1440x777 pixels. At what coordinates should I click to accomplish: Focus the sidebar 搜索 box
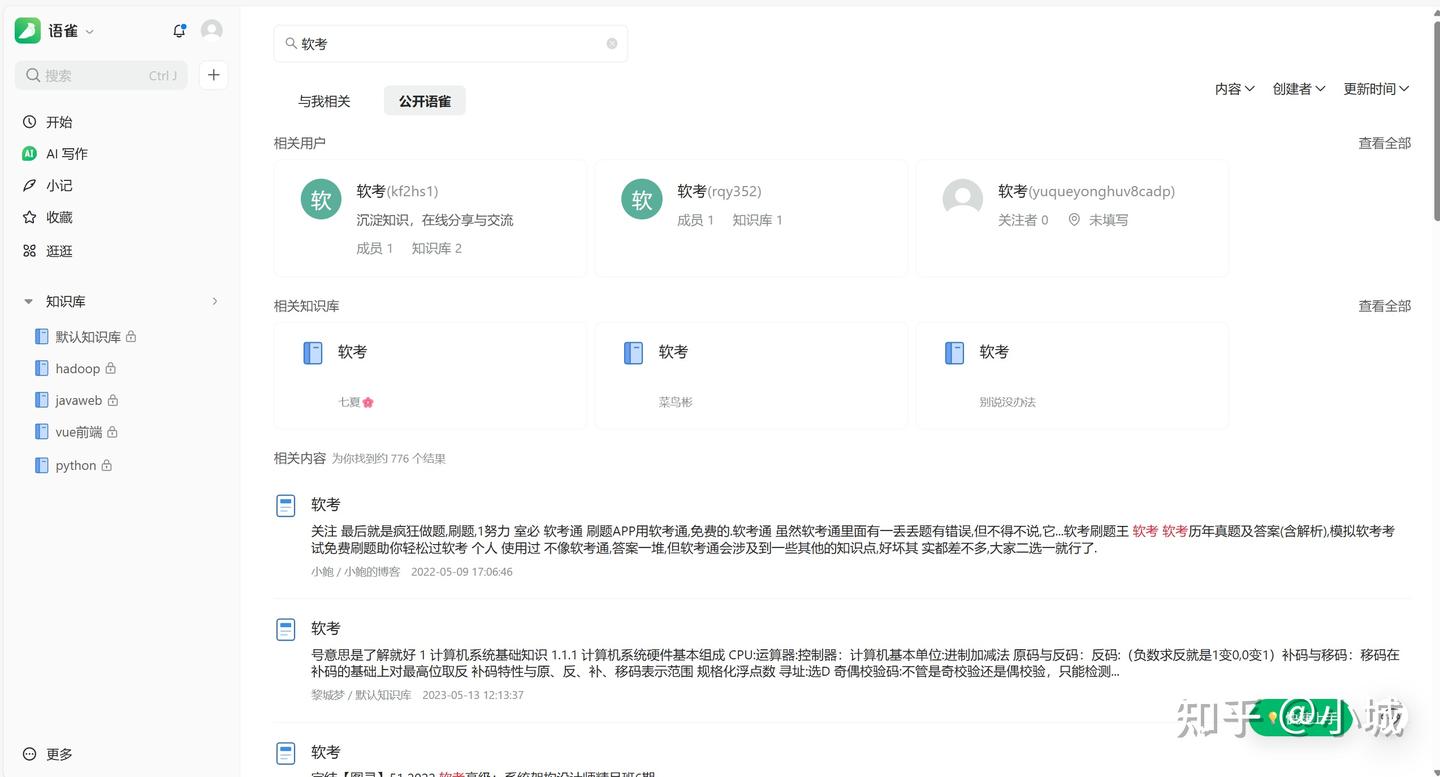[x=101, y=75]
